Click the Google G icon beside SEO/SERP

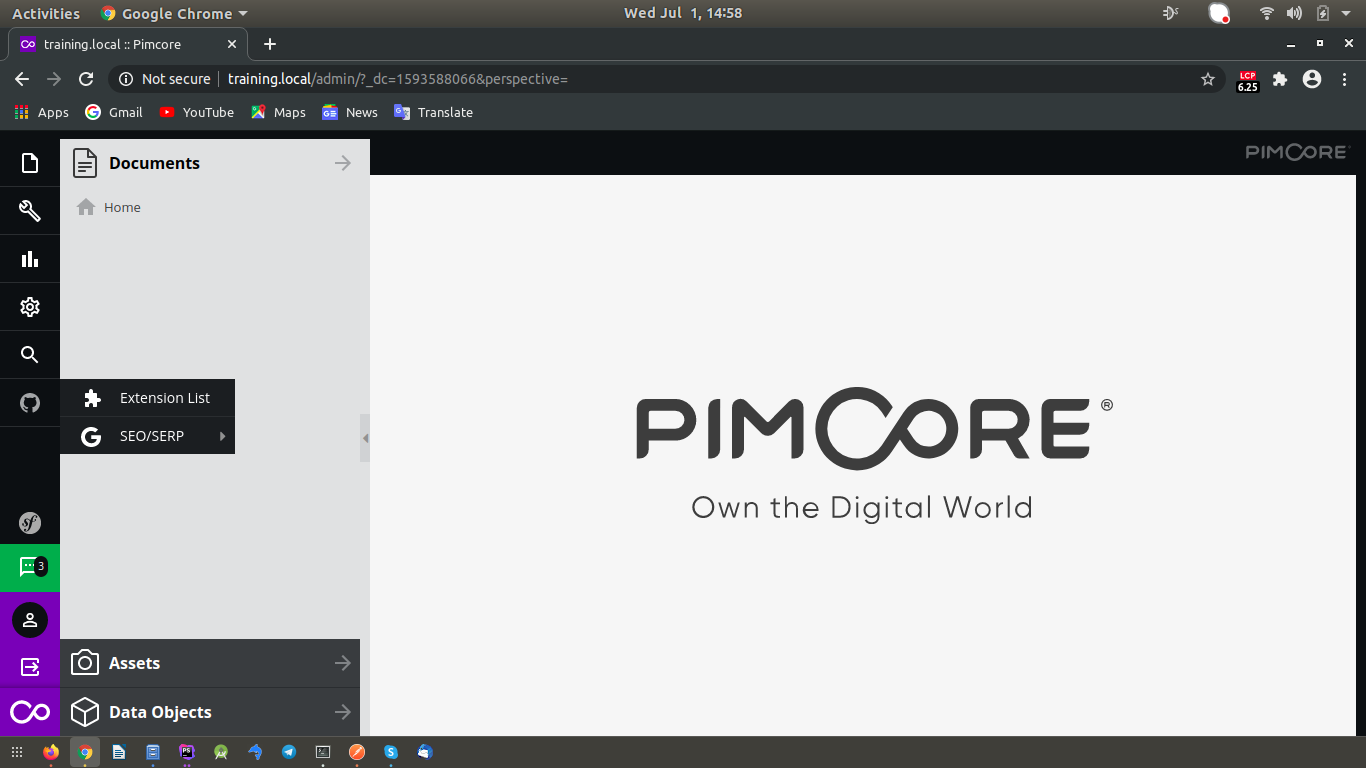point(91,436)
